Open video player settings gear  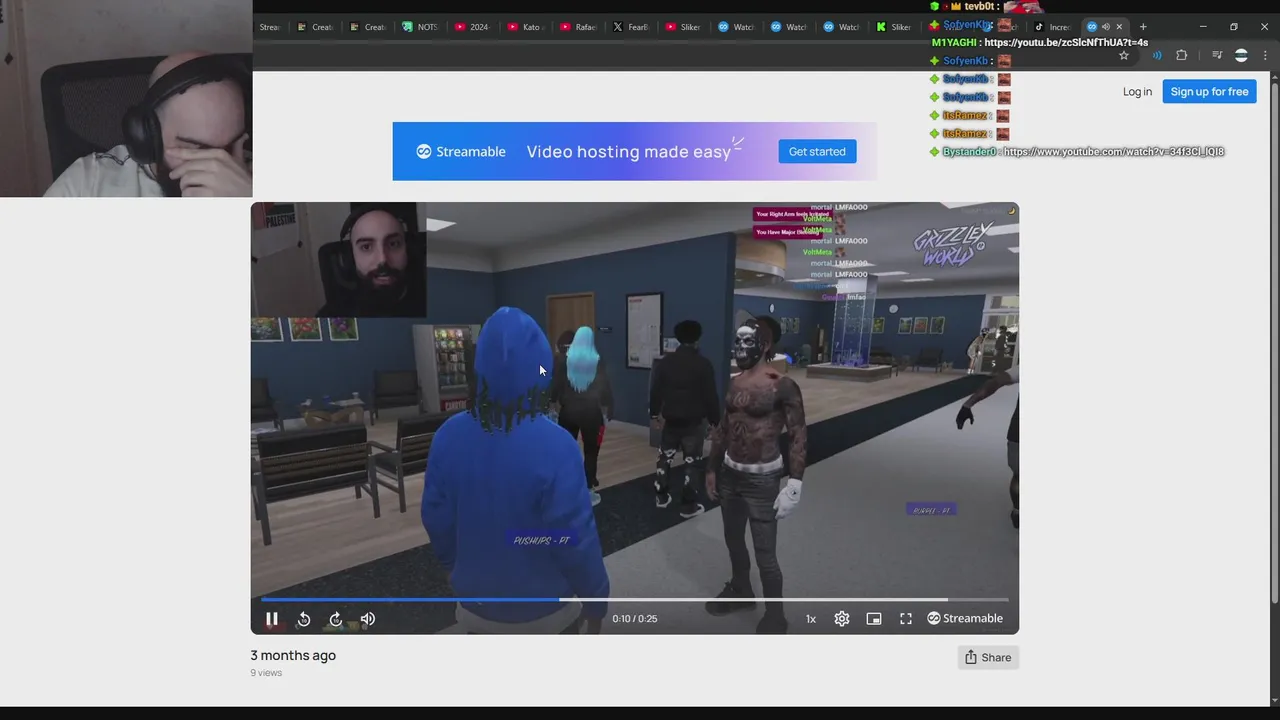coord(842,619)
